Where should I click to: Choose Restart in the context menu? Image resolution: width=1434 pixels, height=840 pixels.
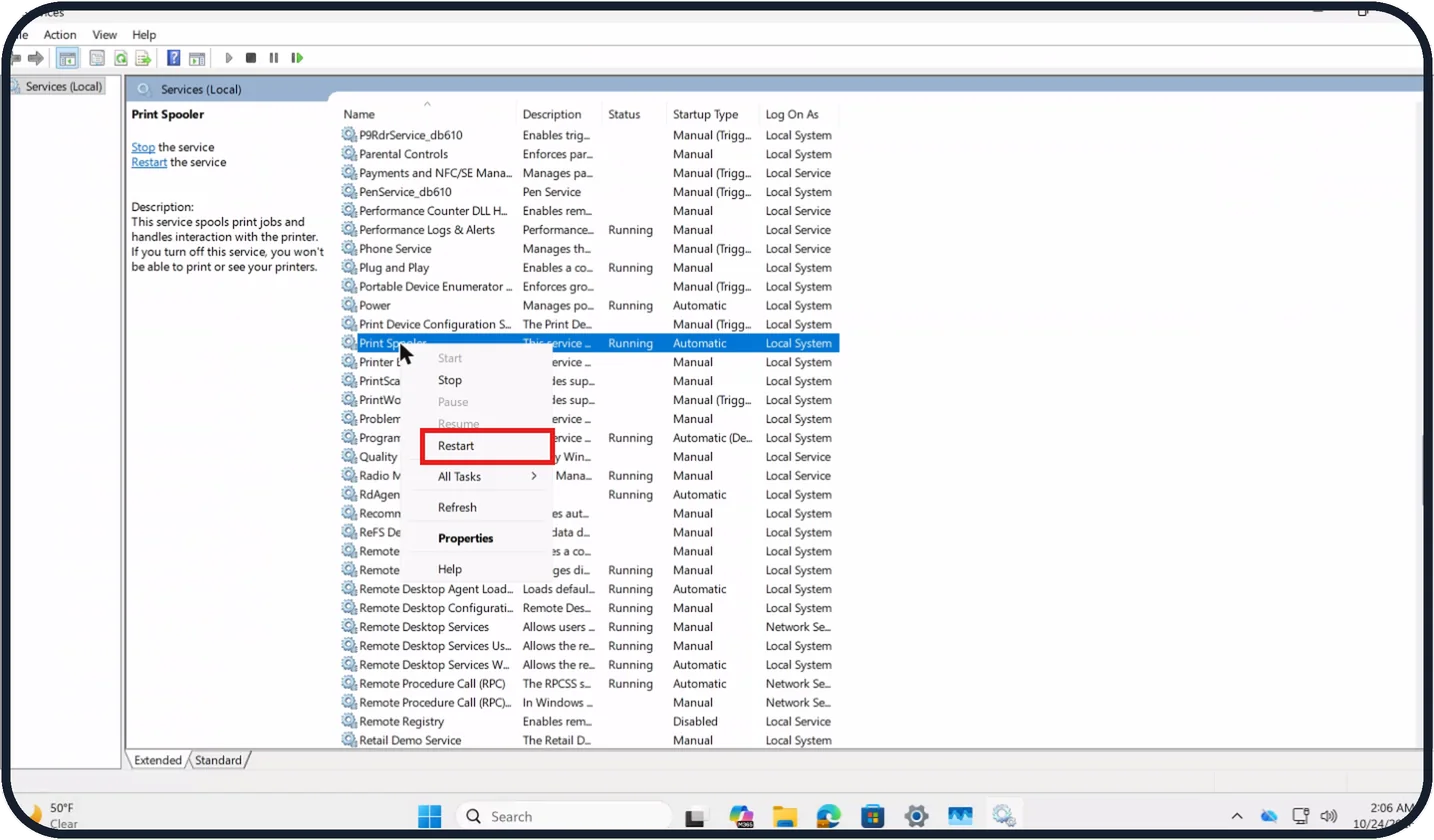pyautogui.click(x=477, y=446)
